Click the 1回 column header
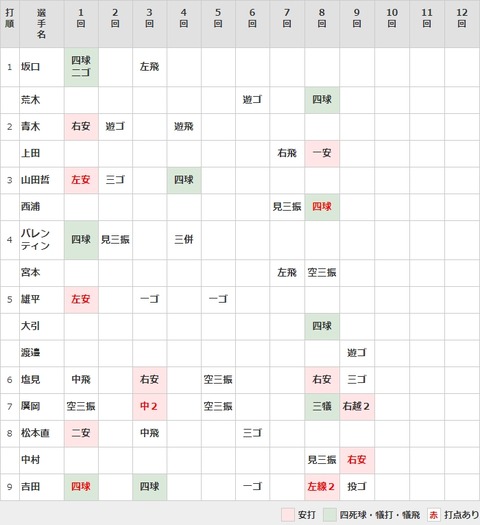 click(x=81, y=18)
